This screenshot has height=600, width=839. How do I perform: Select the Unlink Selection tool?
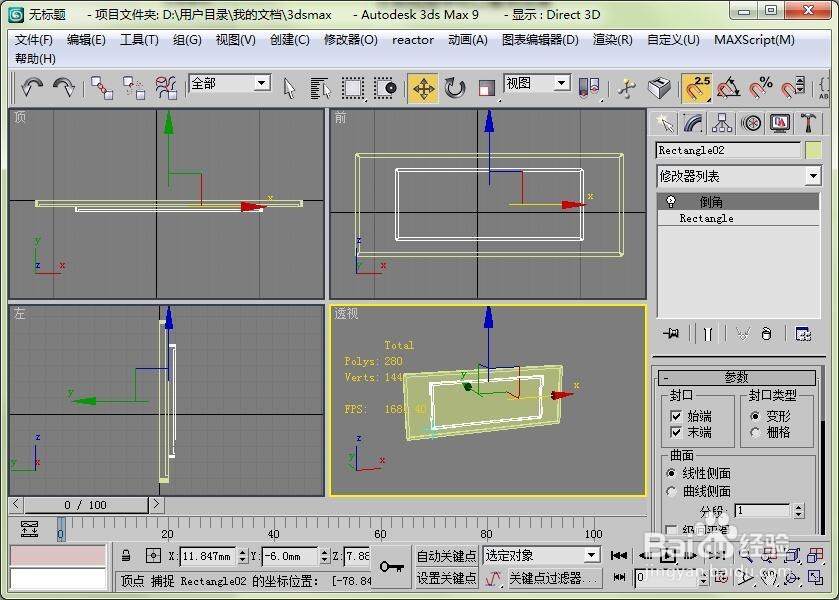134,87
